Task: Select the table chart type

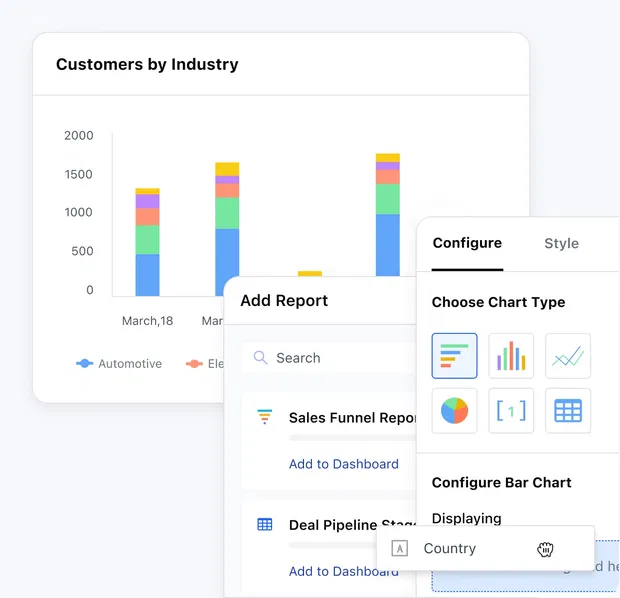Action: [x=568, y=411]
